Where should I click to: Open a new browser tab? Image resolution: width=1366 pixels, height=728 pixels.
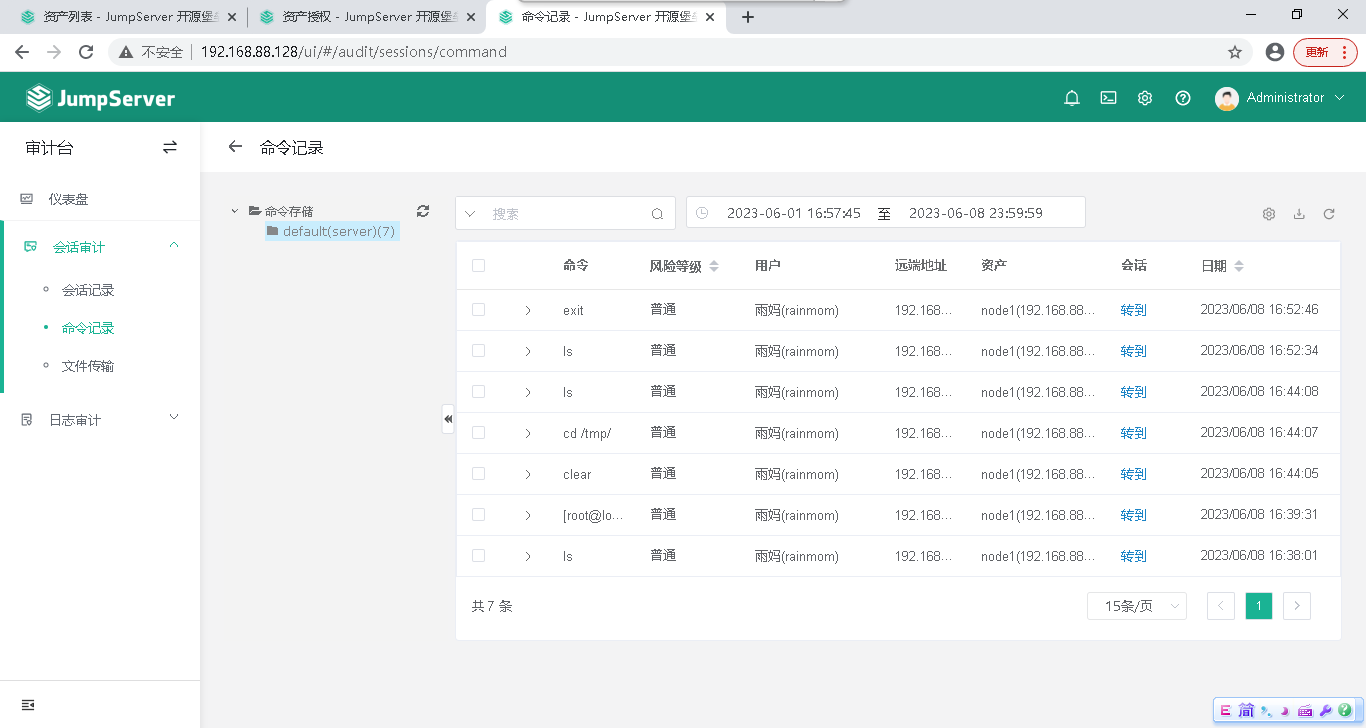[x=747, y=17]
